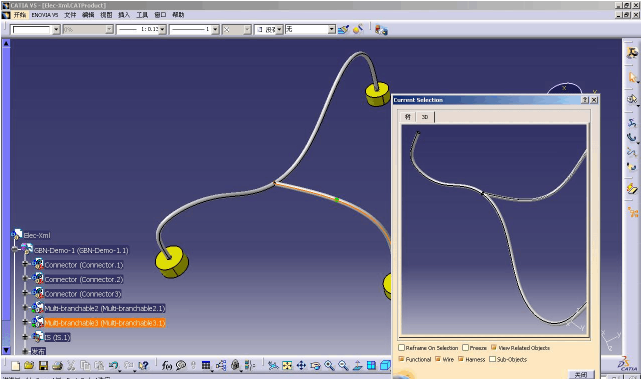This screenshot has width=641, height=379.
Task: Click the Zoom In magnifier
Action: click(329, 366)
